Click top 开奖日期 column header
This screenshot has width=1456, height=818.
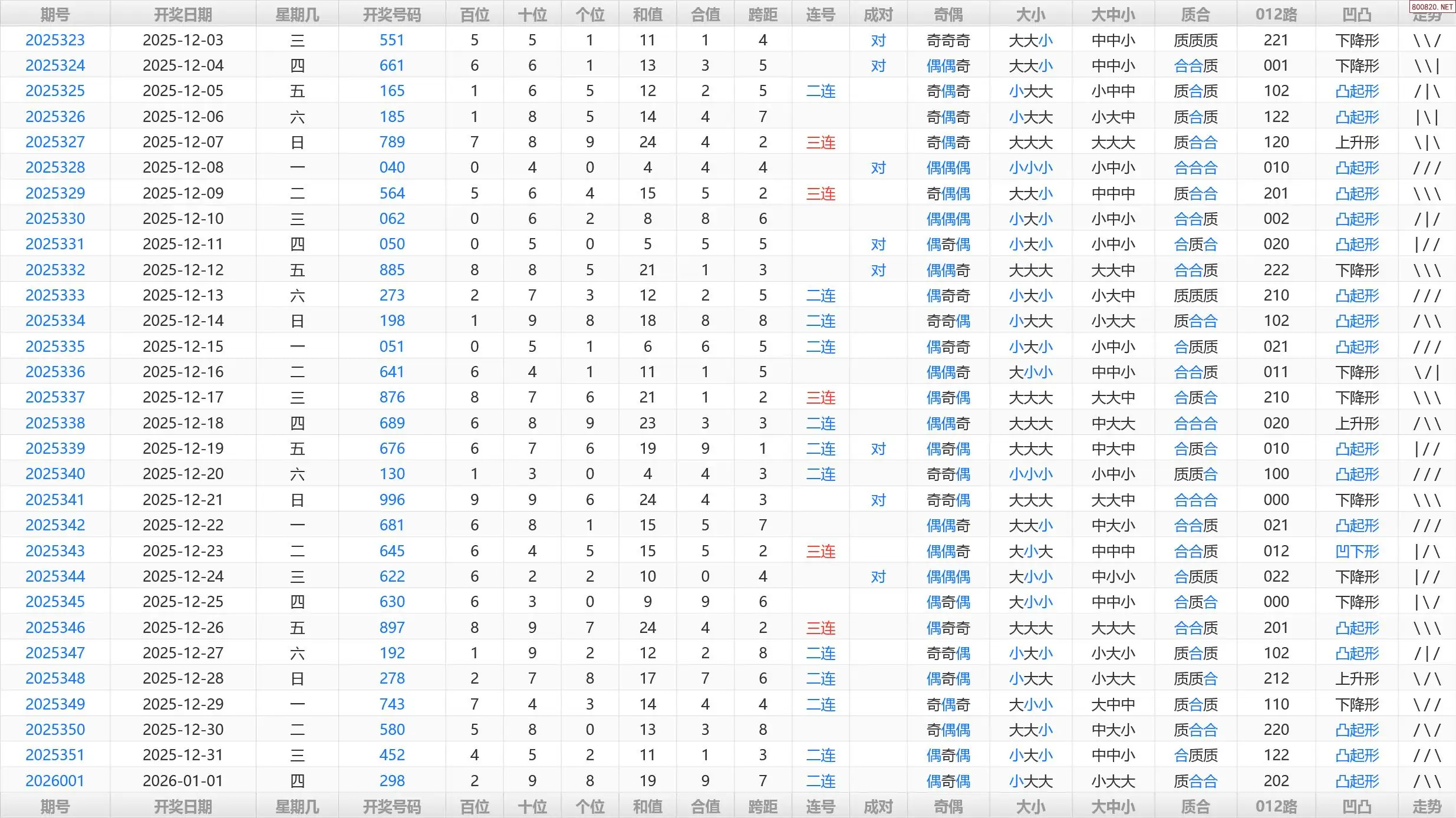click(183, 14)
